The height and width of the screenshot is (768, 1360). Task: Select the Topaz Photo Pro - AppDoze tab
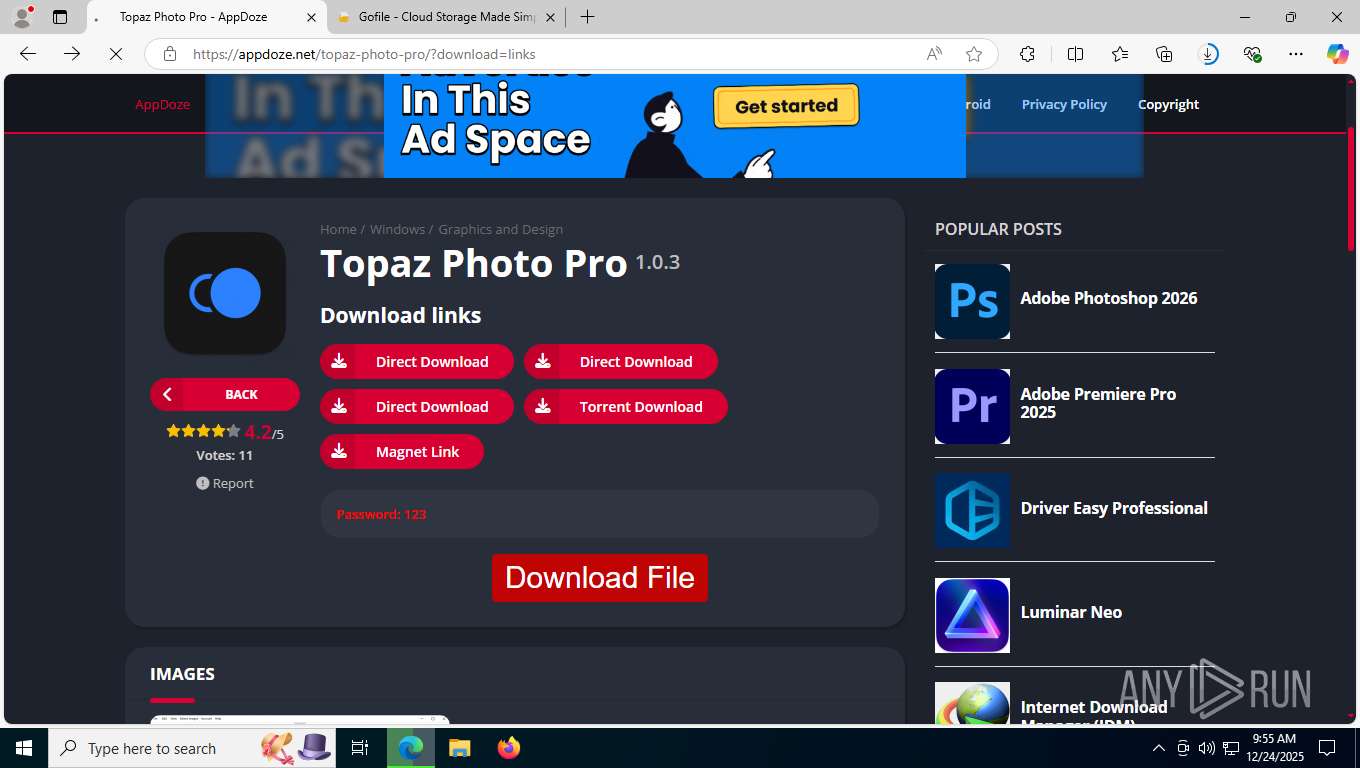tap(206, 17)
